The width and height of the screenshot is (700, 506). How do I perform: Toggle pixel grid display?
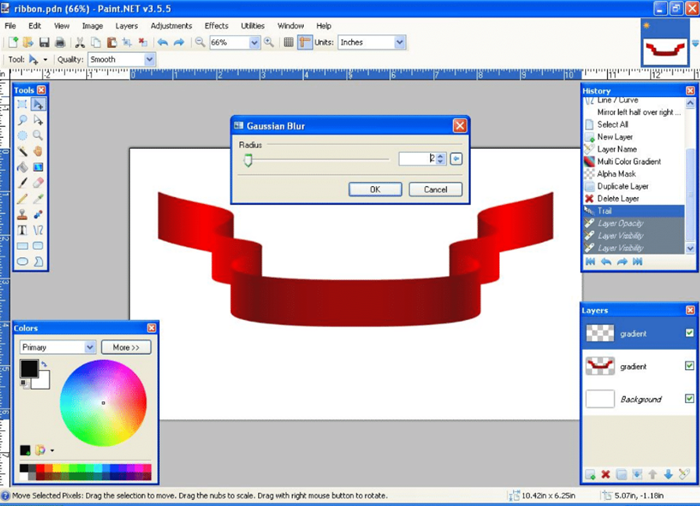tap(288, 42)
